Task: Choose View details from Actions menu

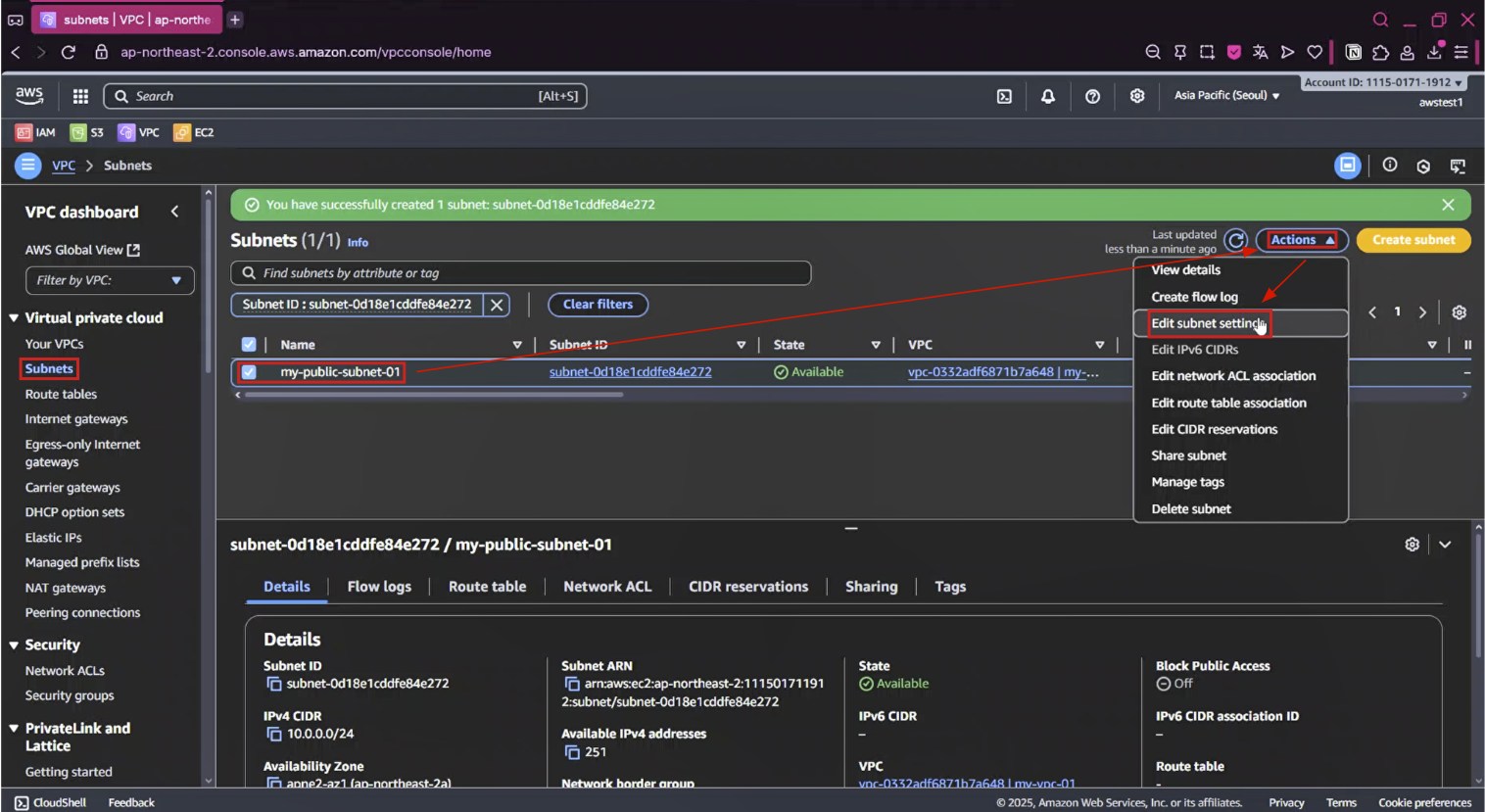Action: click(x=1185, y=270)
